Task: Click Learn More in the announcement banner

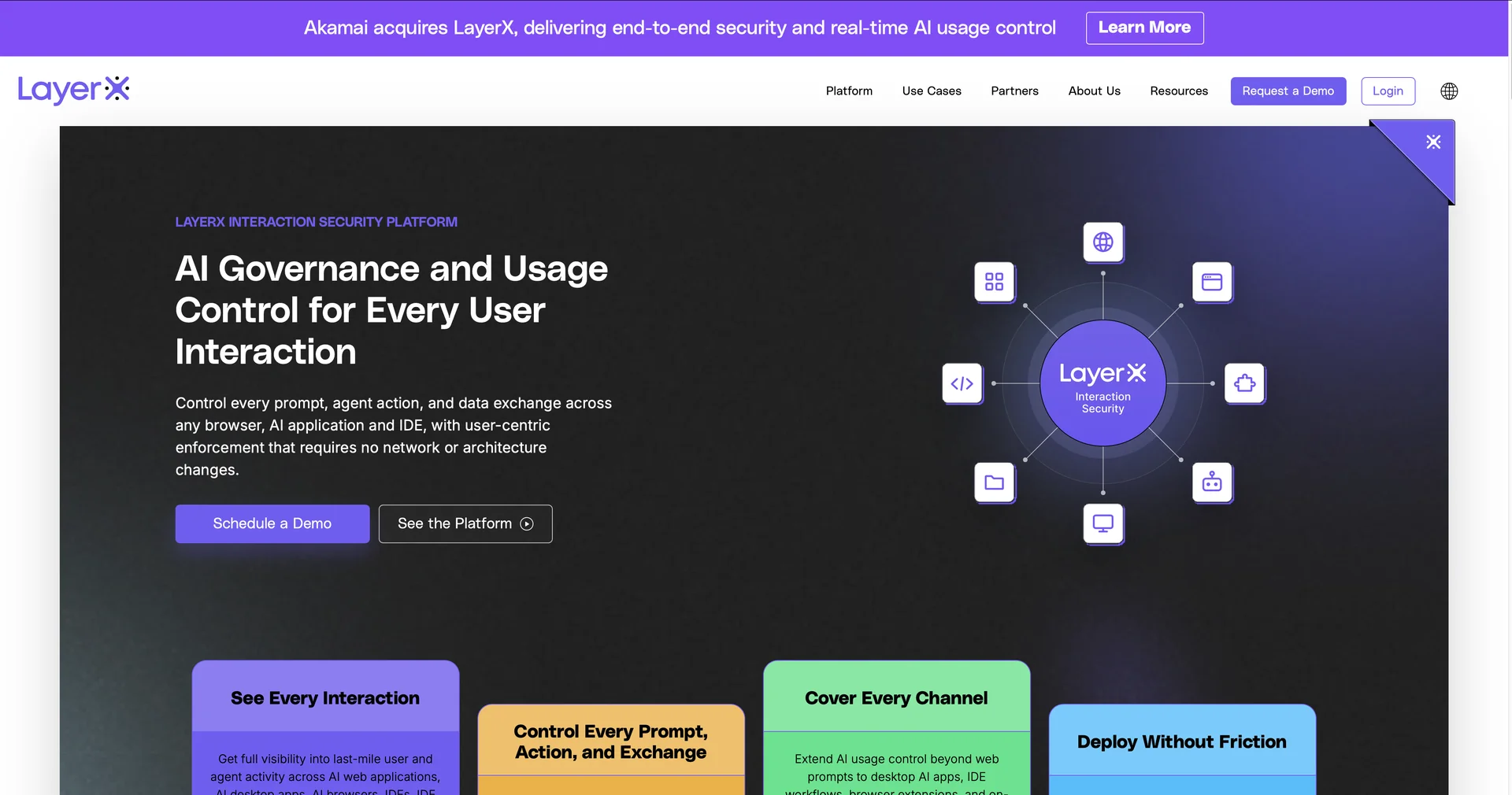Action: coord(1144,28)
